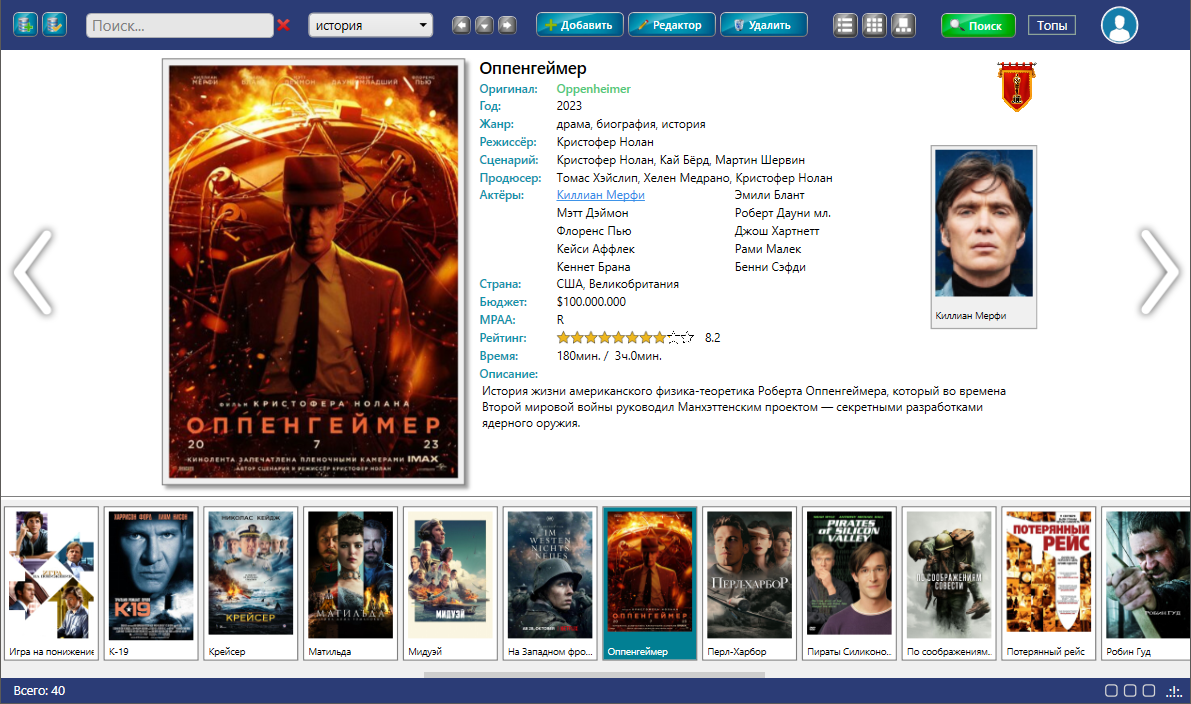This screenshot has width=1191, height=704.
Task: Click the add database icon
Action: click(x=25, y=24)
